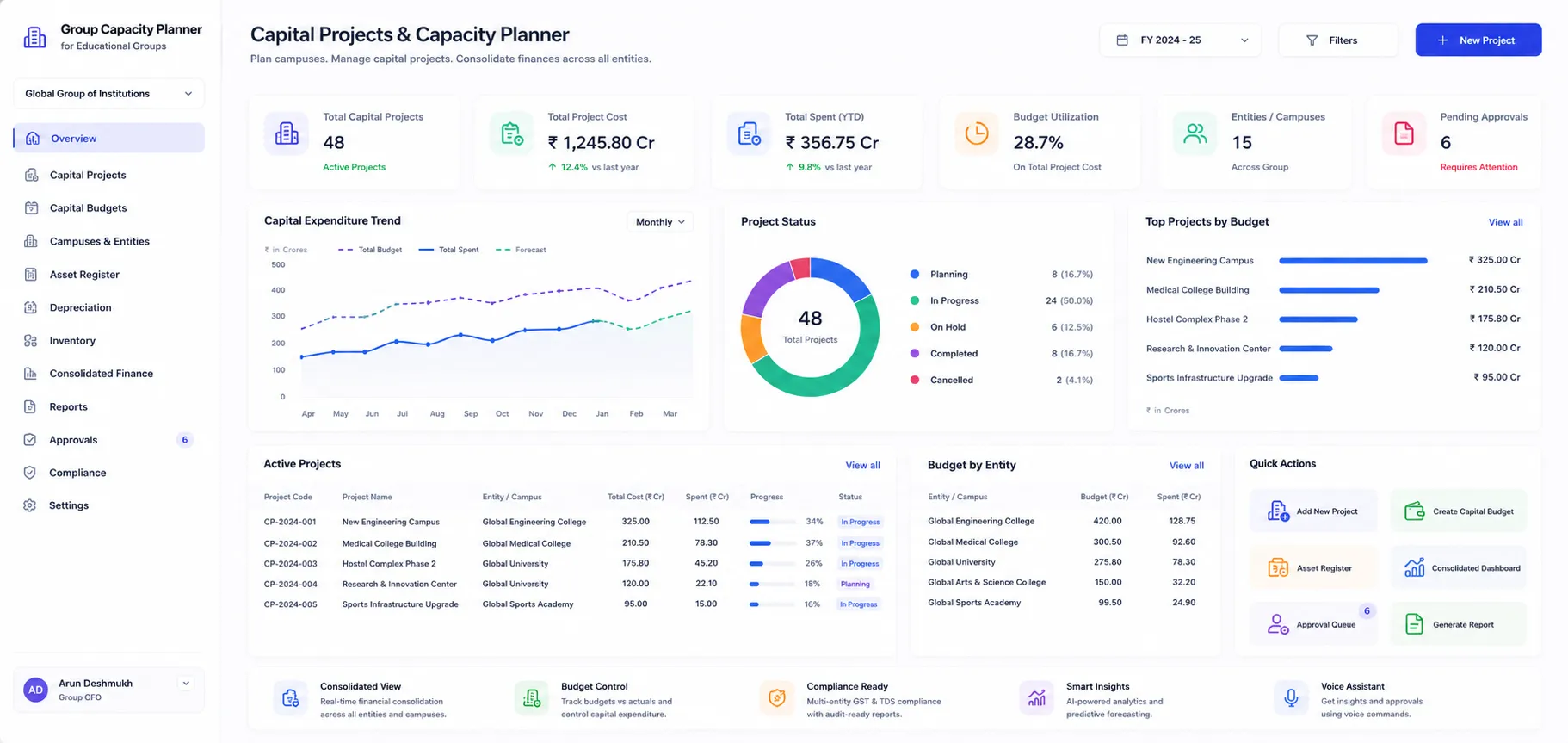
Task: Click the Asset Register sidebar icon
Action: 31,274
